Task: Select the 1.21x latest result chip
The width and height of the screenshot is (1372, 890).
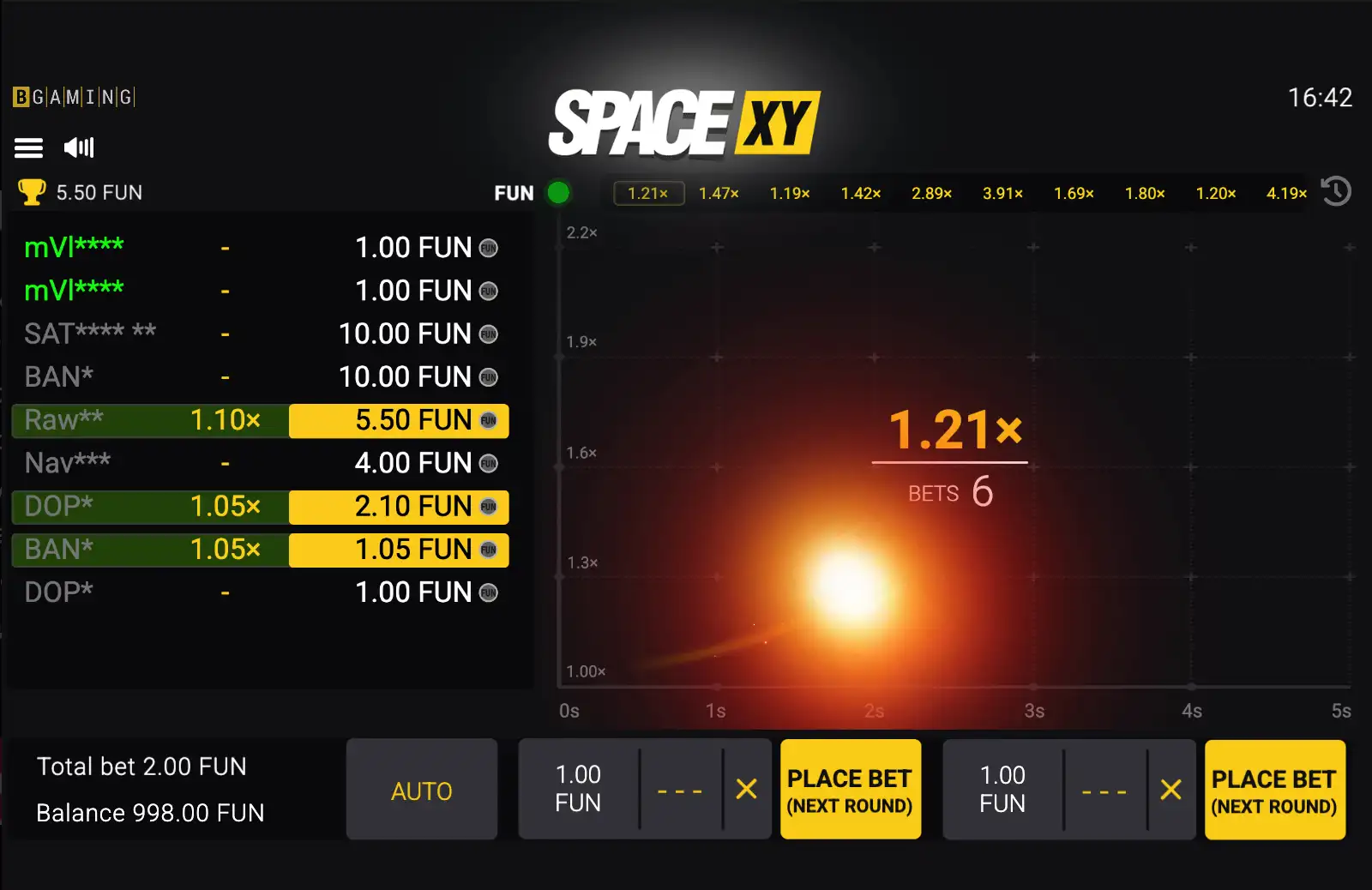Action: pyautogui.click(x=648, y=194)
